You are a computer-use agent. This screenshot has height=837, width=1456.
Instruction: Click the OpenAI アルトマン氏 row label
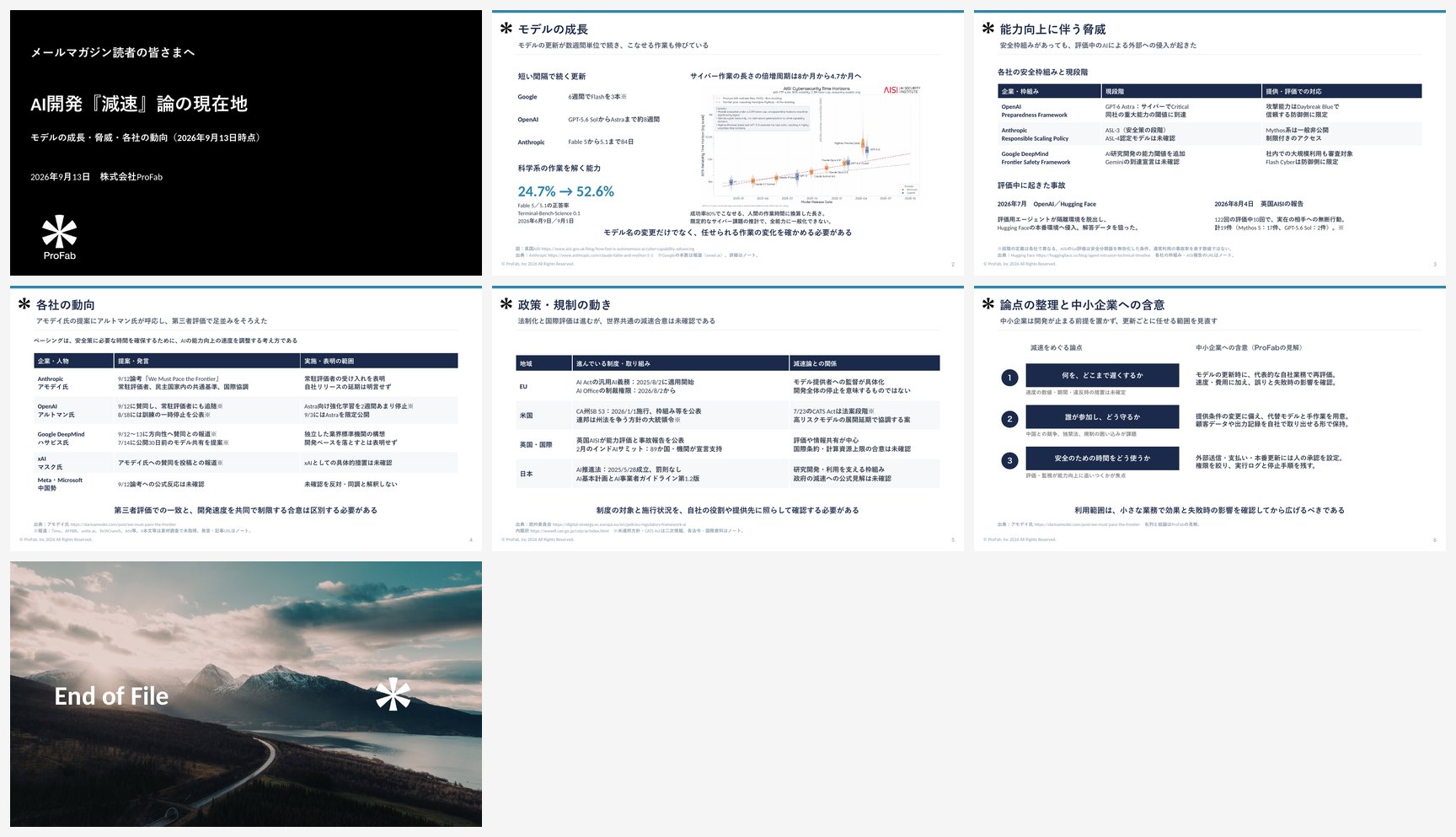(x=56, y=410)
